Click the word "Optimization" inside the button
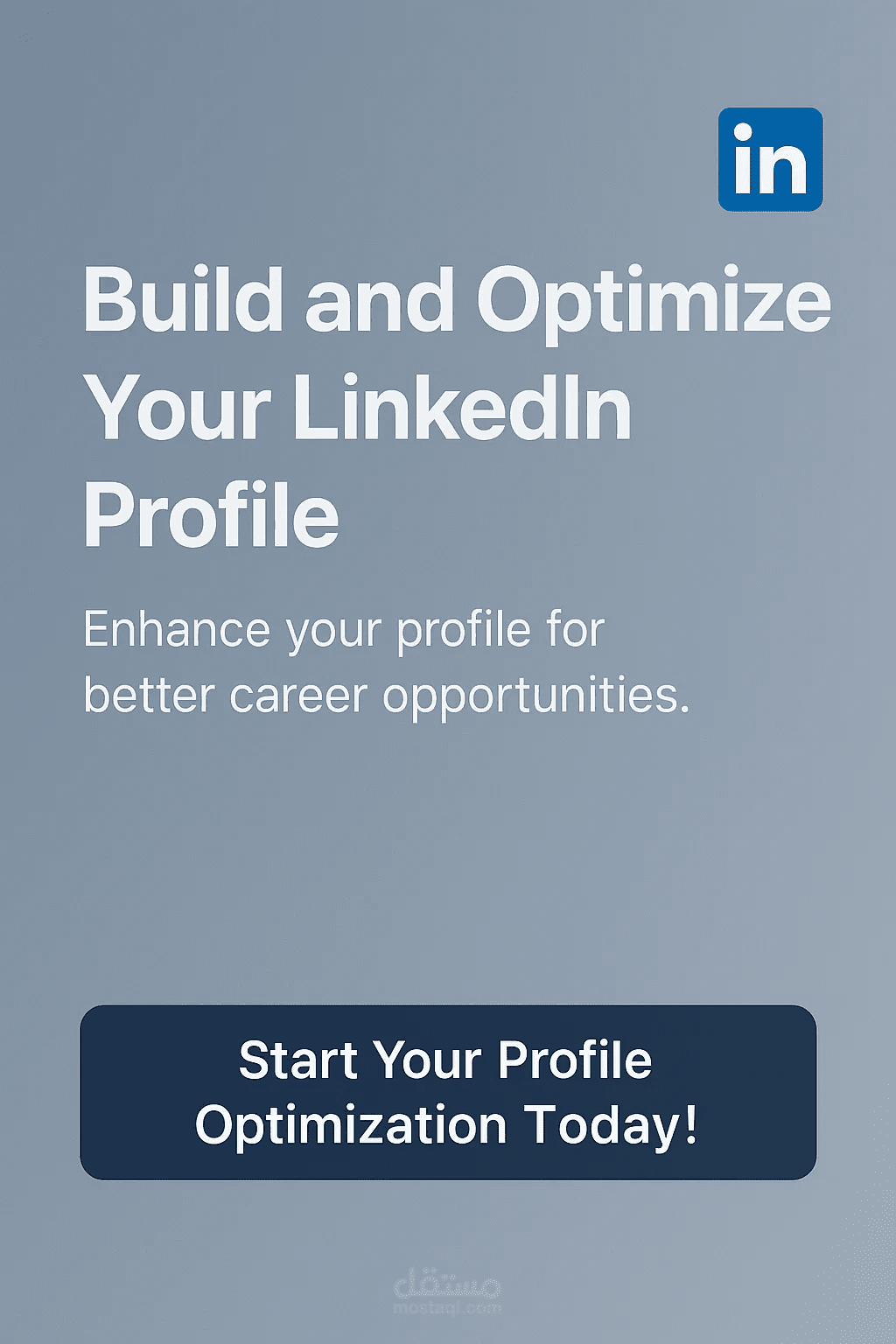Viewport: 896px width, 1344px height. (351, 1127)
